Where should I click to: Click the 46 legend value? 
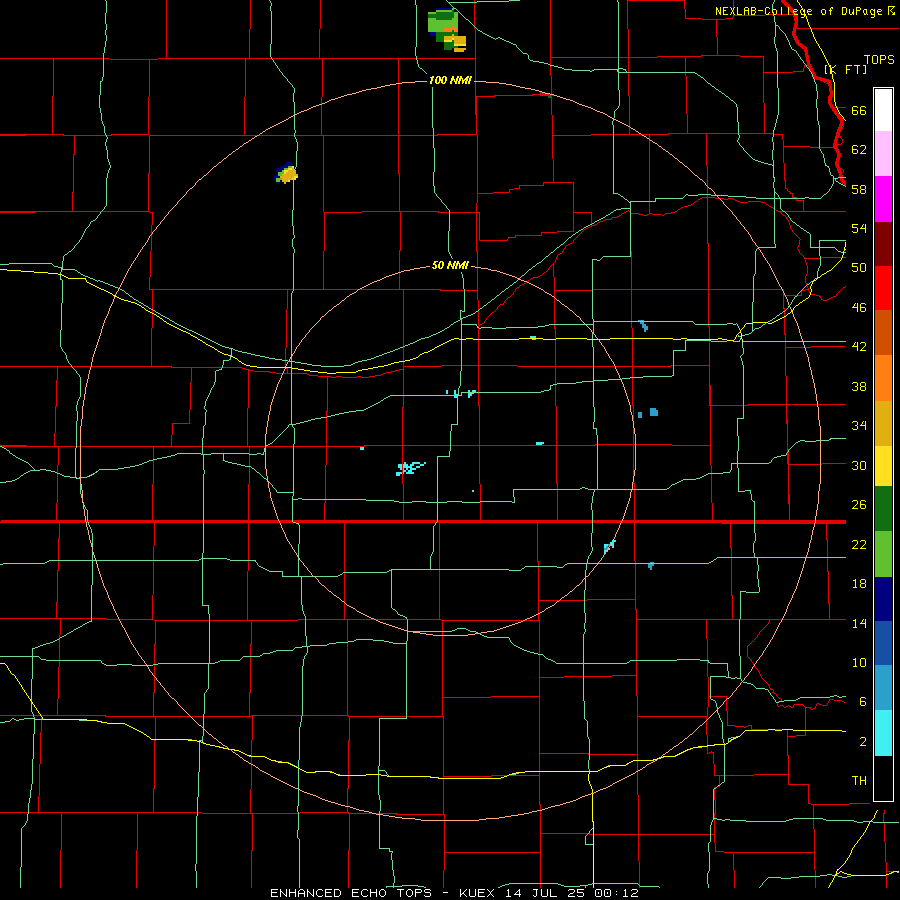coord(859,308)
